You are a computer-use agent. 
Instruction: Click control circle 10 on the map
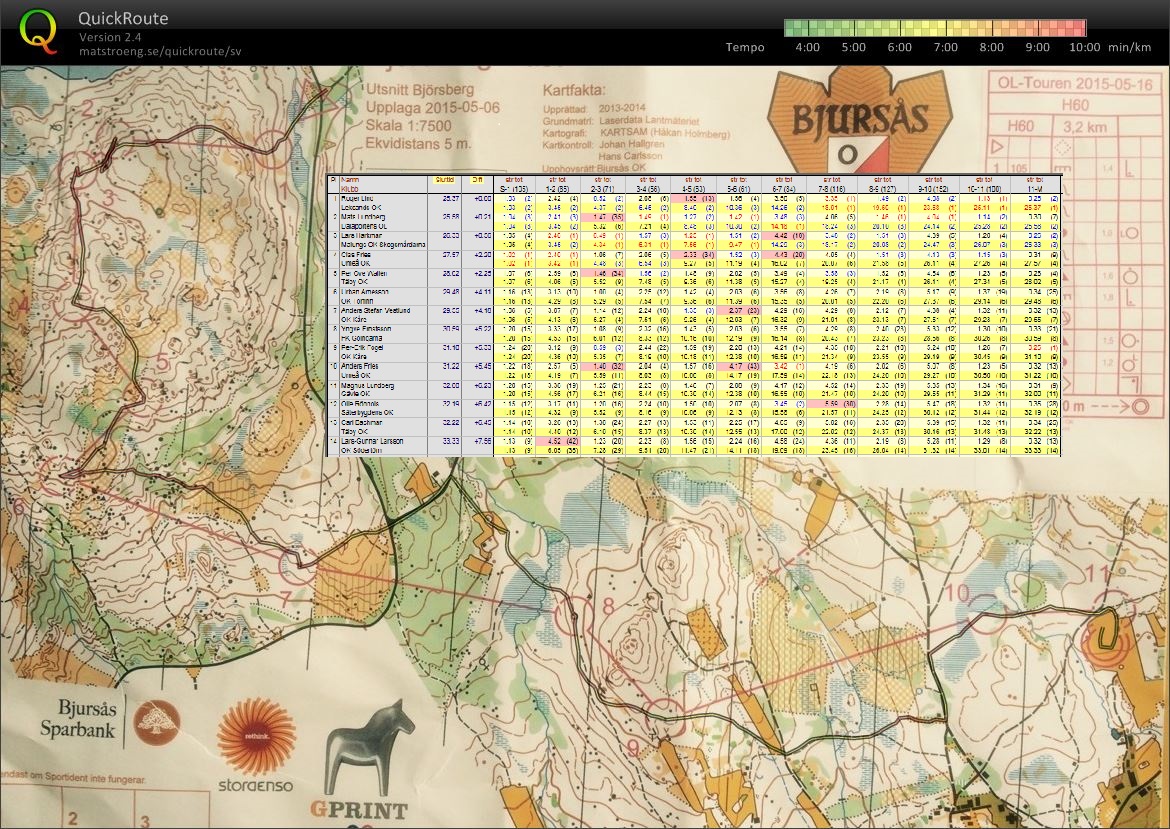click(x=985, y=614)
